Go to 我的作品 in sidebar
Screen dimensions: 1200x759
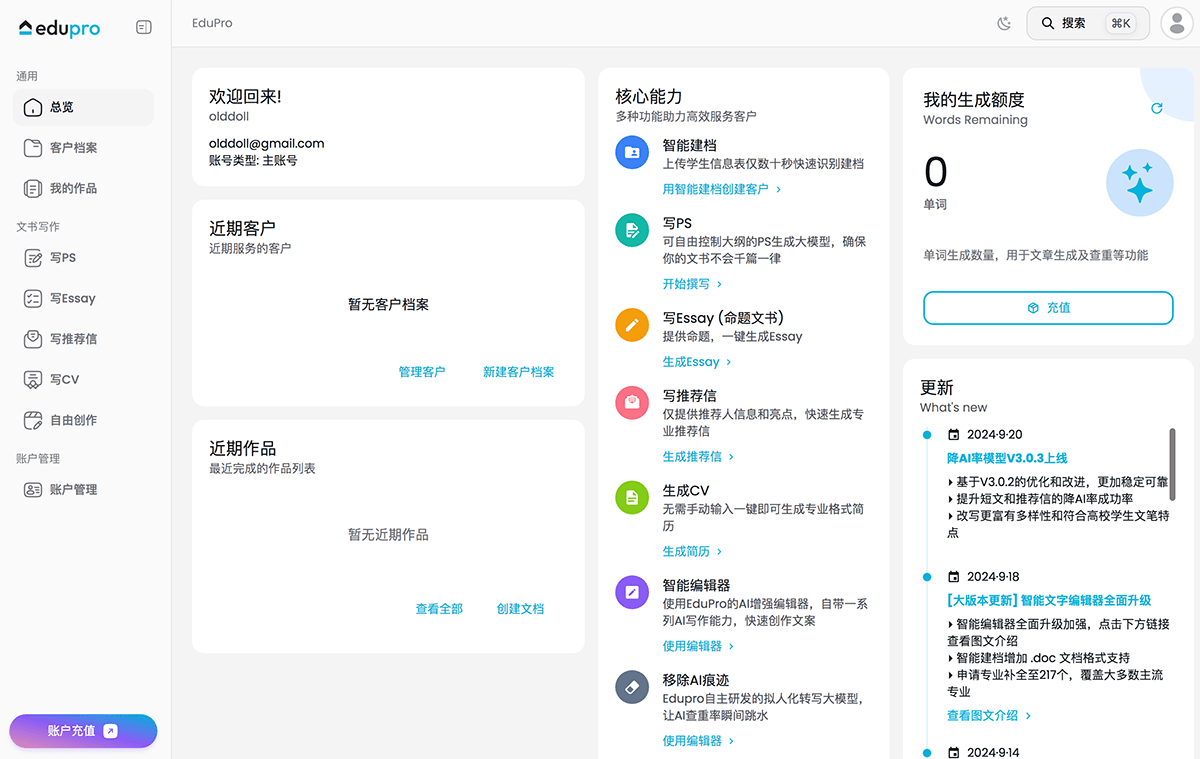pos(73,188)
